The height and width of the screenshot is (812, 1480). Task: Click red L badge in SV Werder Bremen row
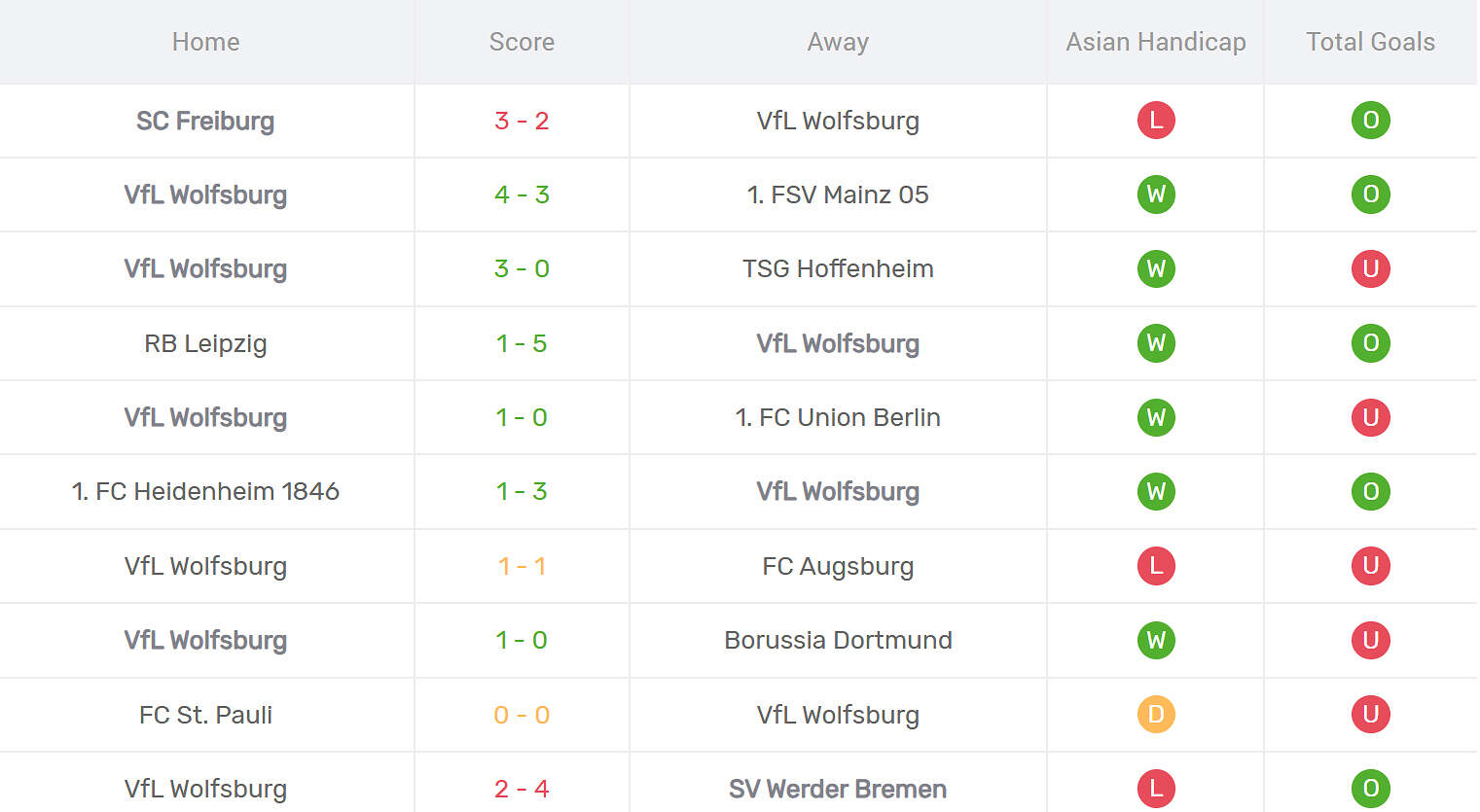point(1156,789)
